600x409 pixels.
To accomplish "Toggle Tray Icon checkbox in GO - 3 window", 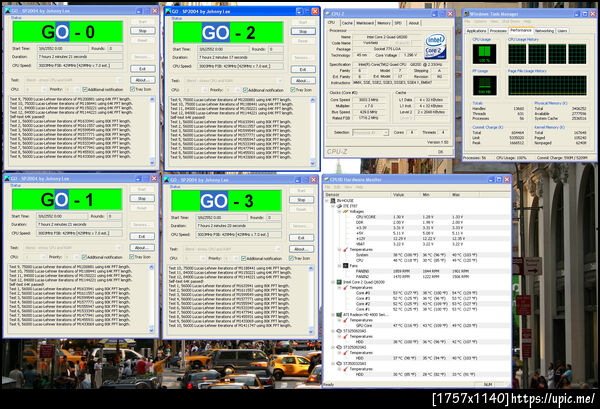I will [291, 258].
